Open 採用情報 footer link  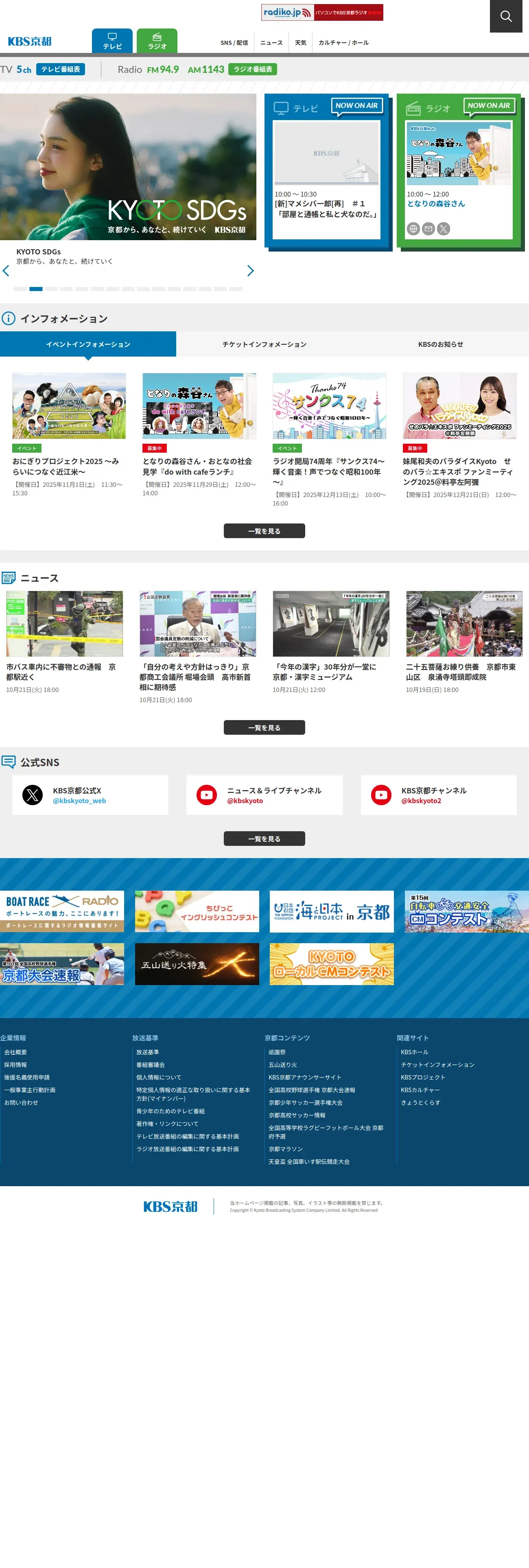[x=16, y=1065]
